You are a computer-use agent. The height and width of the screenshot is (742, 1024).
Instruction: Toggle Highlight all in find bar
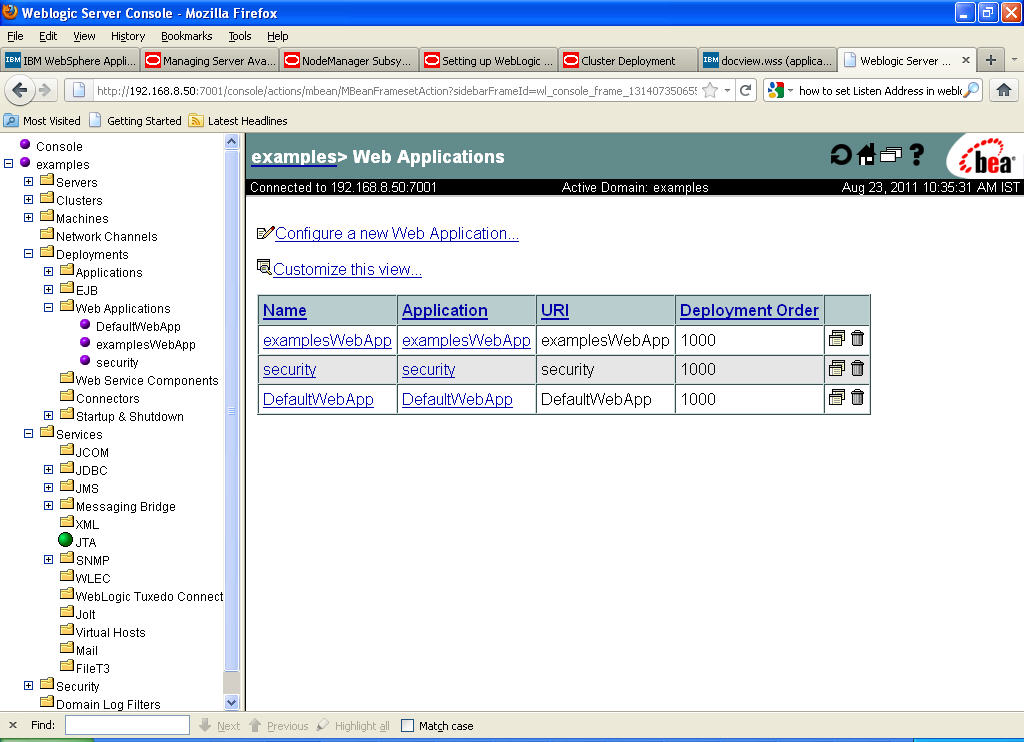tap(353, 726)
